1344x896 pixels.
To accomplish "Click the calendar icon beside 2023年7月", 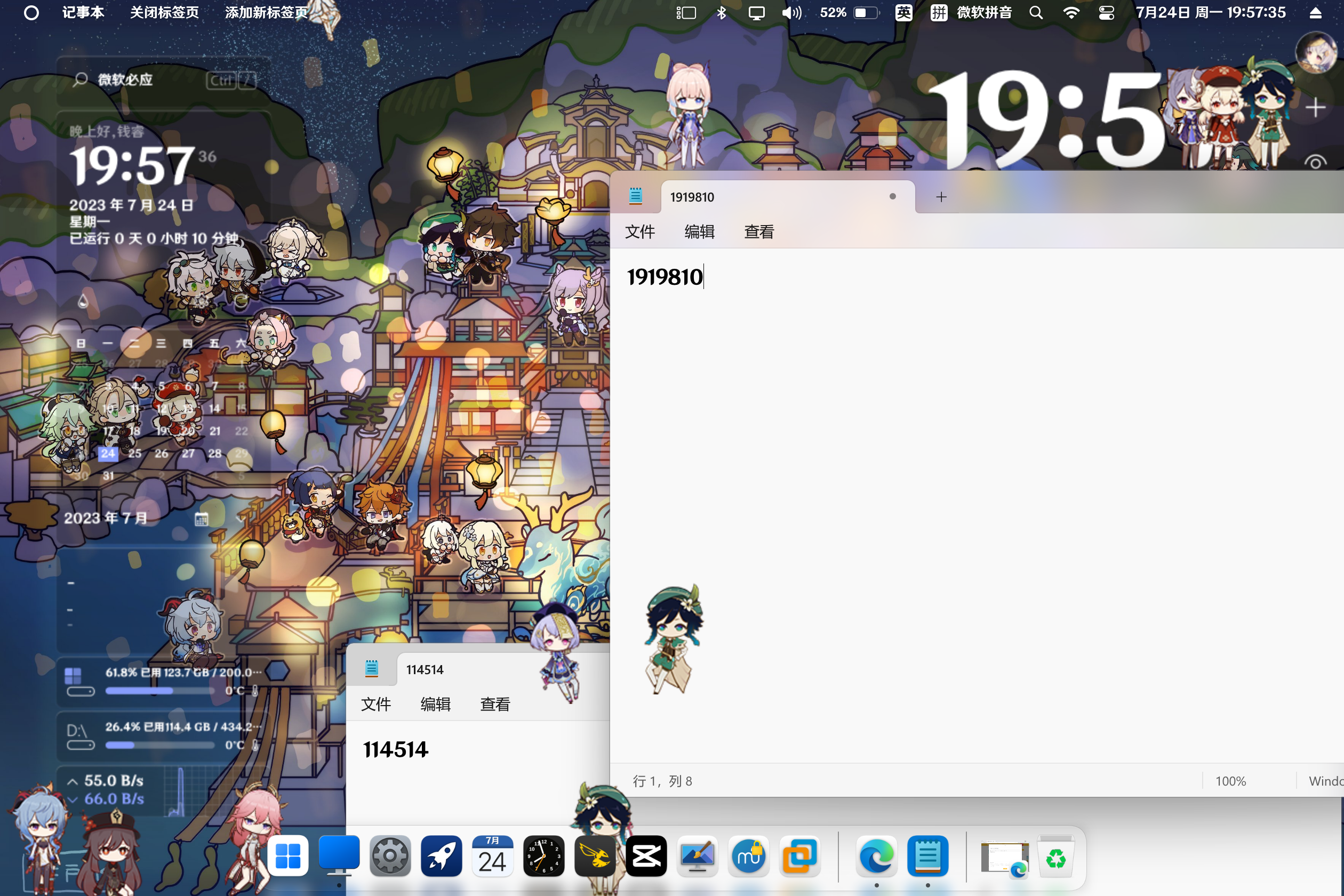I will 201,518.
